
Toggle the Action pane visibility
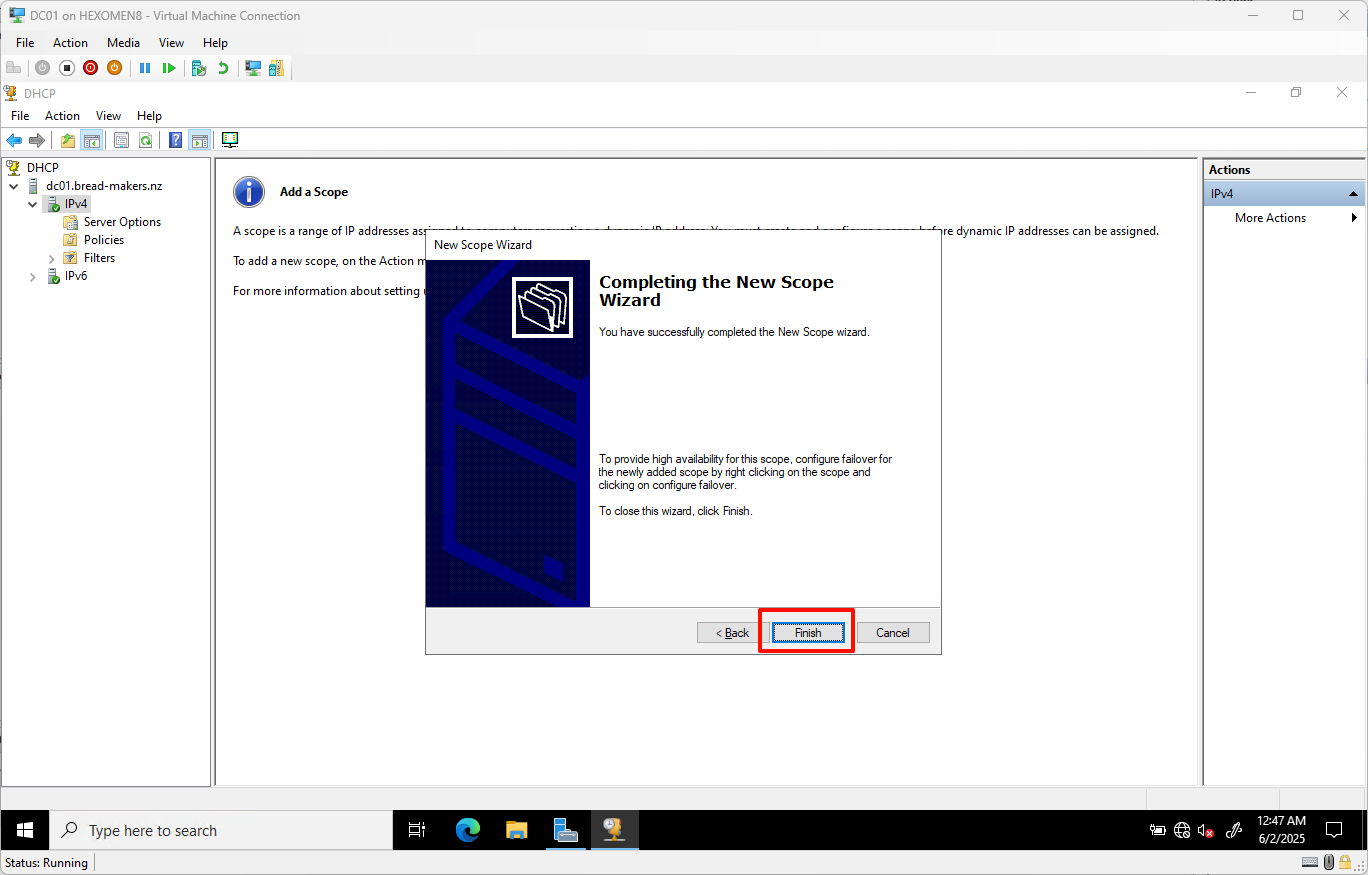[199, 140]
